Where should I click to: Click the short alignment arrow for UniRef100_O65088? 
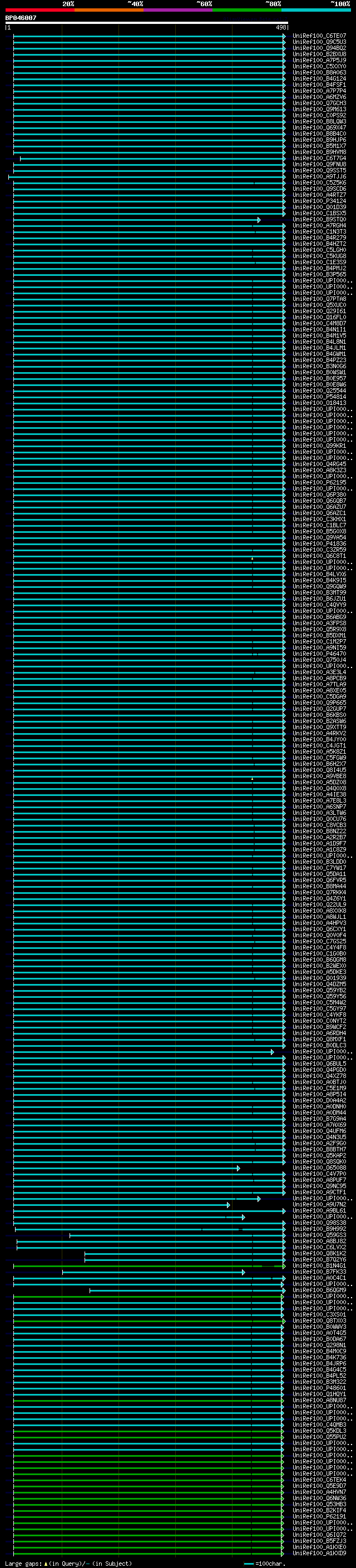[127, 1168]
